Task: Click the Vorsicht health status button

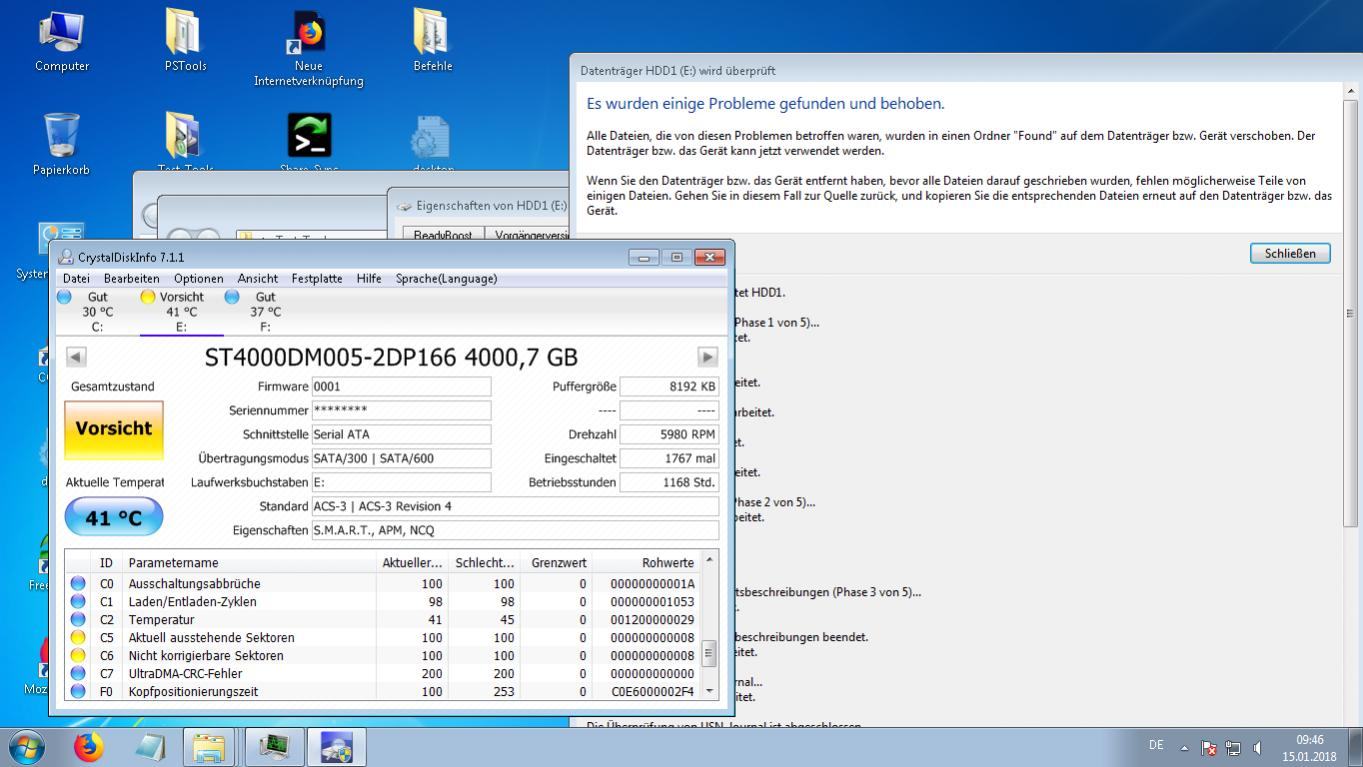Action: click(114, 430)
